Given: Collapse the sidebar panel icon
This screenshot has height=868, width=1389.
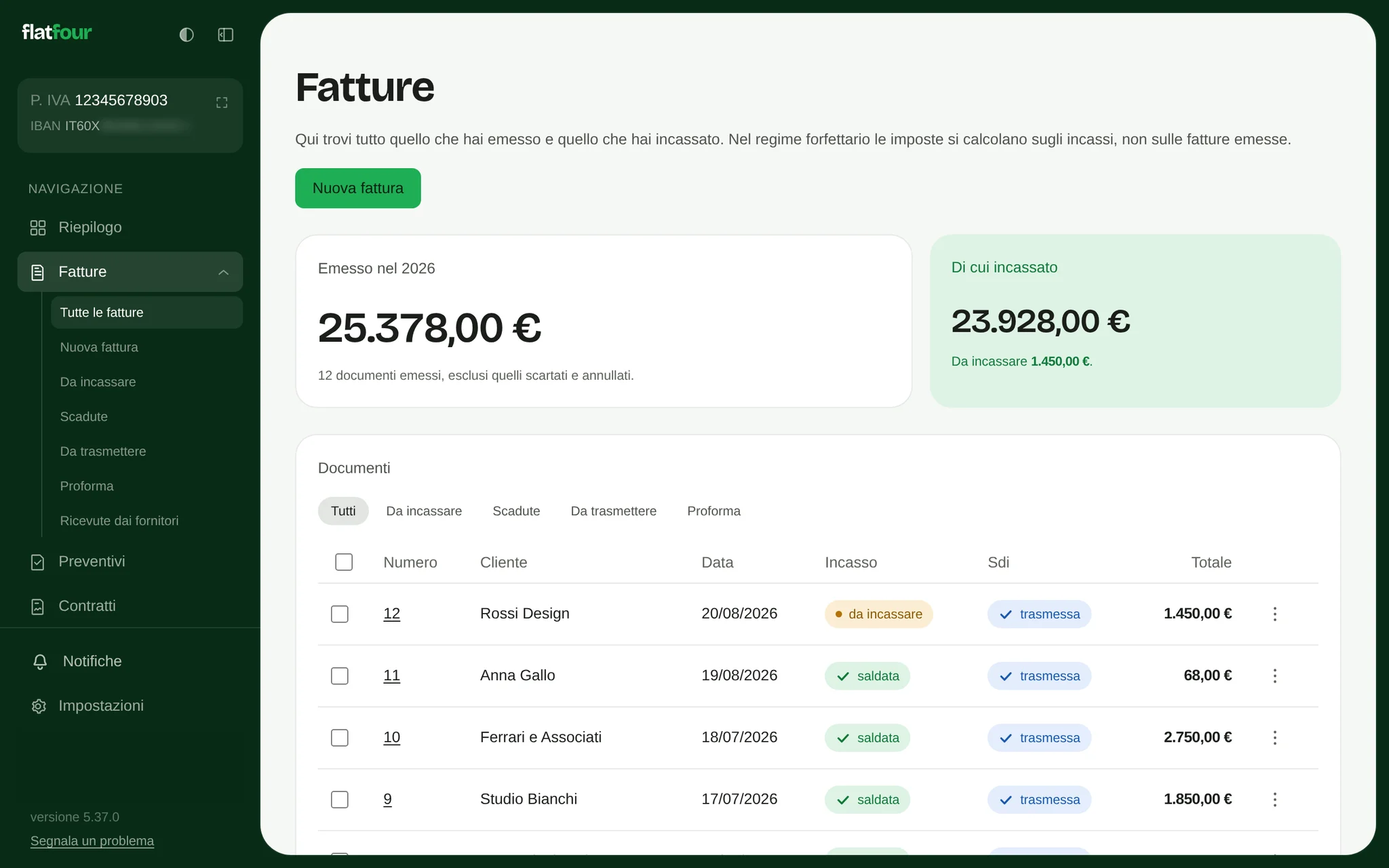Looking at the screenshot, I should [x=226, y=35].
